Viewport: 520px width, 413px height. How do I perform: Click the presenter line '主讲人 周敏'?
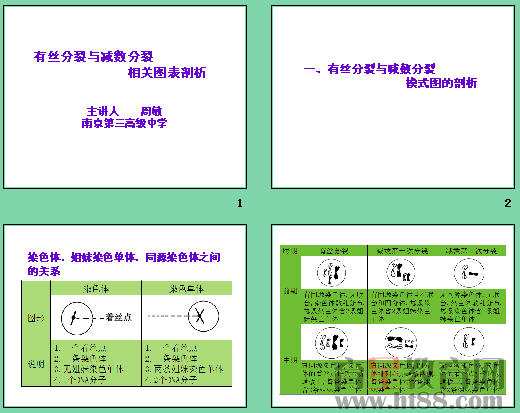[x=124, y=111]
